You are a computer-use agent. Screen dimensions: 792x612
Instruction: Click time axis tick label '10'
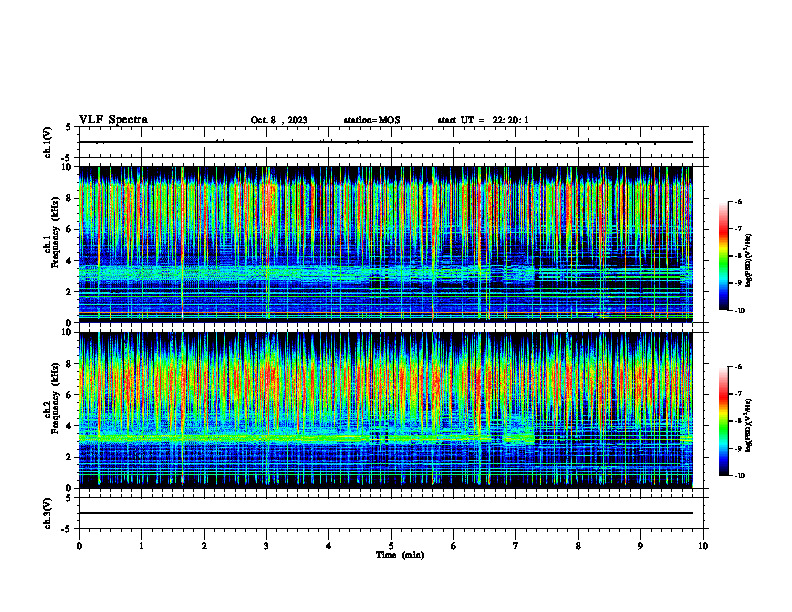coord(703,546)
